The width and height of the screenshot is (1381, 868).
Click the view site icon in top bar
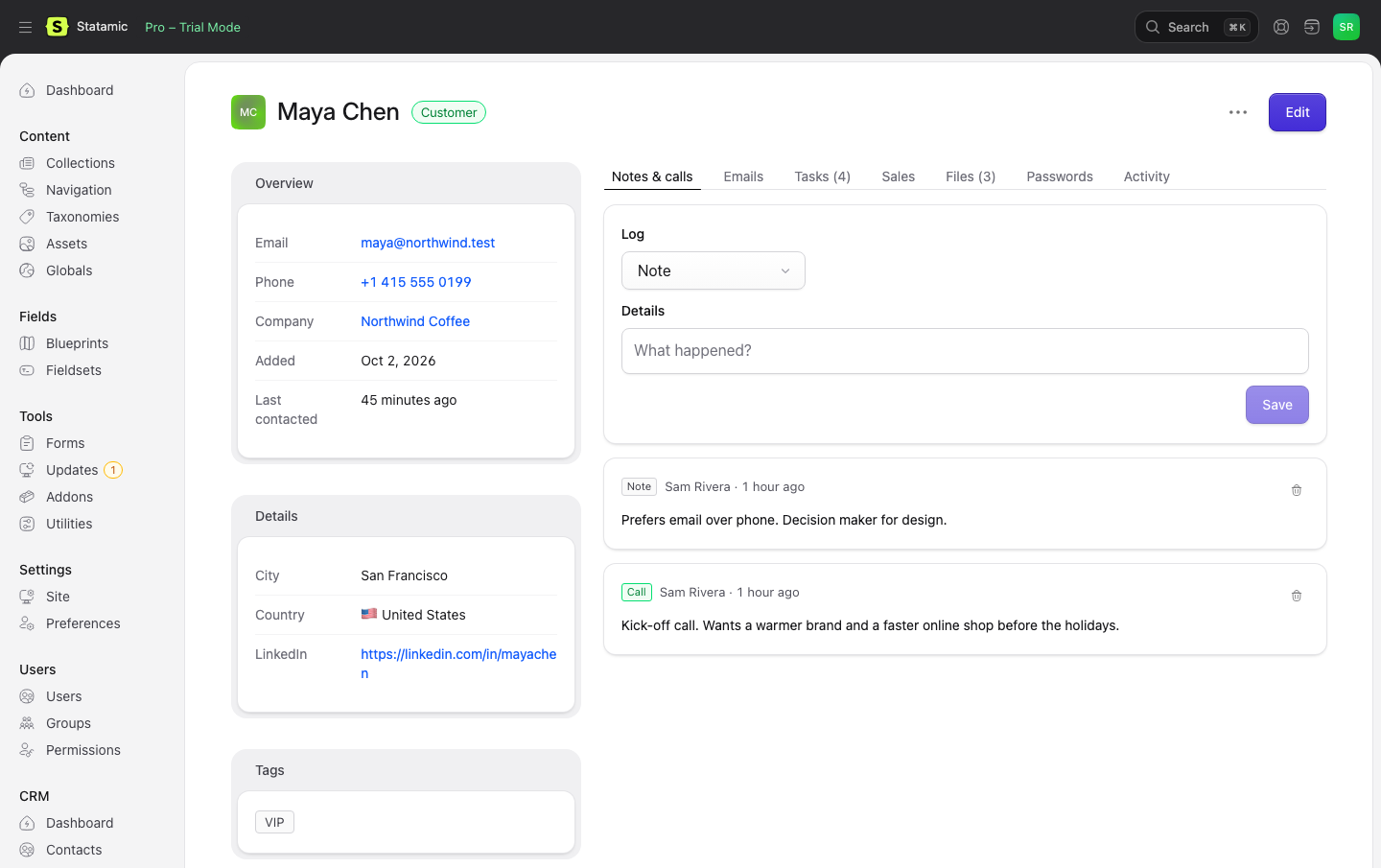point(1312,27)
